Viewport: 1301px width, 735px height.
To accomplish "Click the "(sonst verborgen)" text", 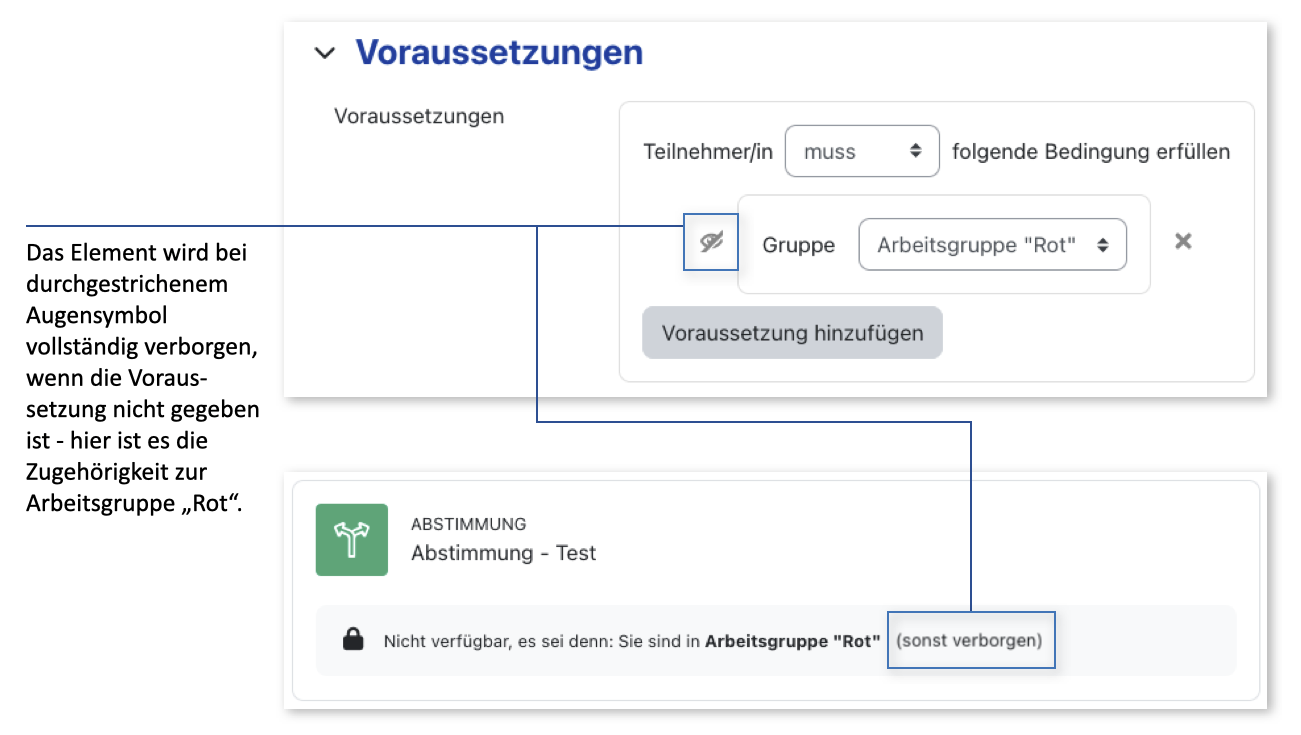I will point(969,640).
